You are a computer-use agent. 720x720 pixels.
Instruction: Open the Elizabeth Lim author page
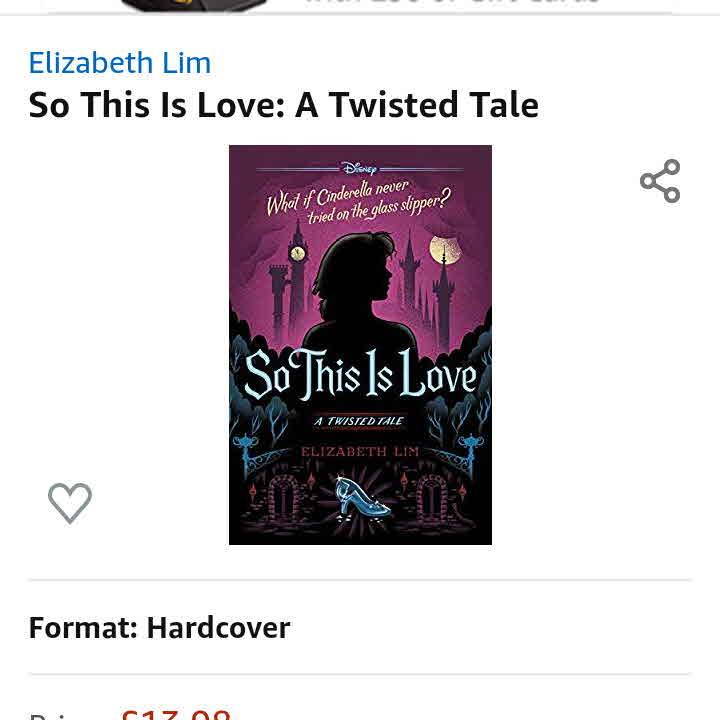pyautogui.click(x=120, y=62)
